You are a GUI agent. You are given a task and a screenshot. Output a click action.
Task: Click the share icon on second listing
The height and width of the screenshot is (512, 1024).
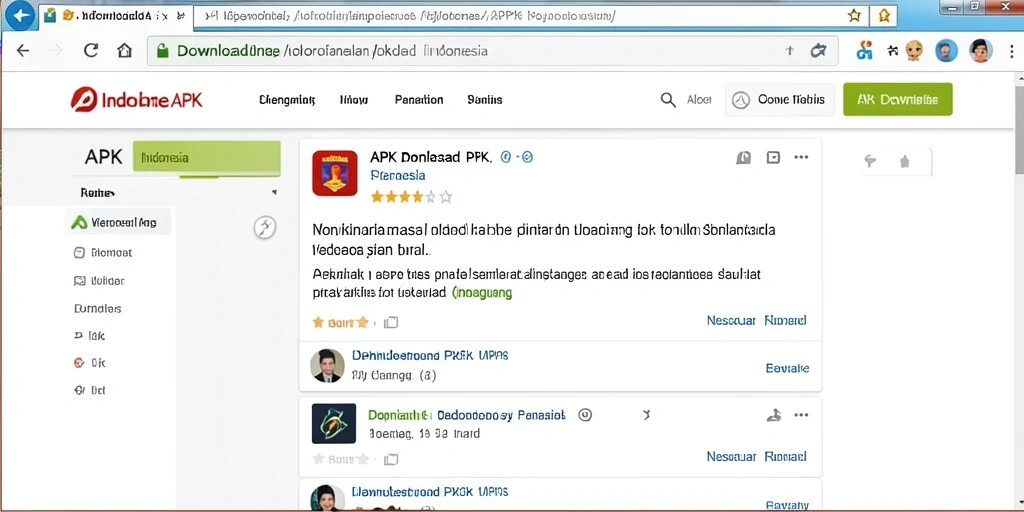773,415
